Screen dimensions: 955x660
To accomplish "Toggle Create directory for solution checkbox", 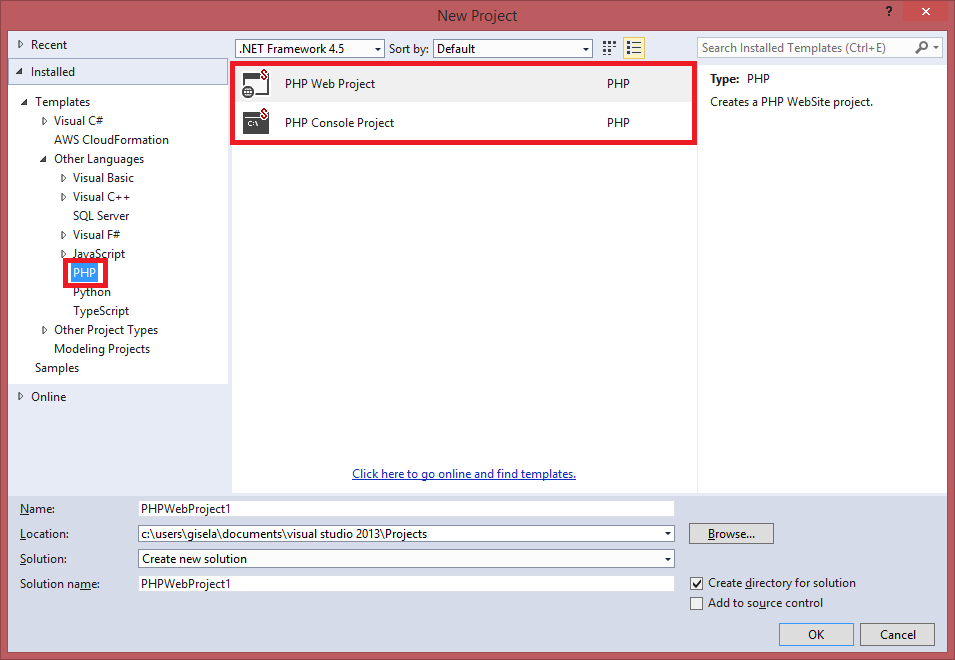I will pyautogui.click(x=696, y=583).
